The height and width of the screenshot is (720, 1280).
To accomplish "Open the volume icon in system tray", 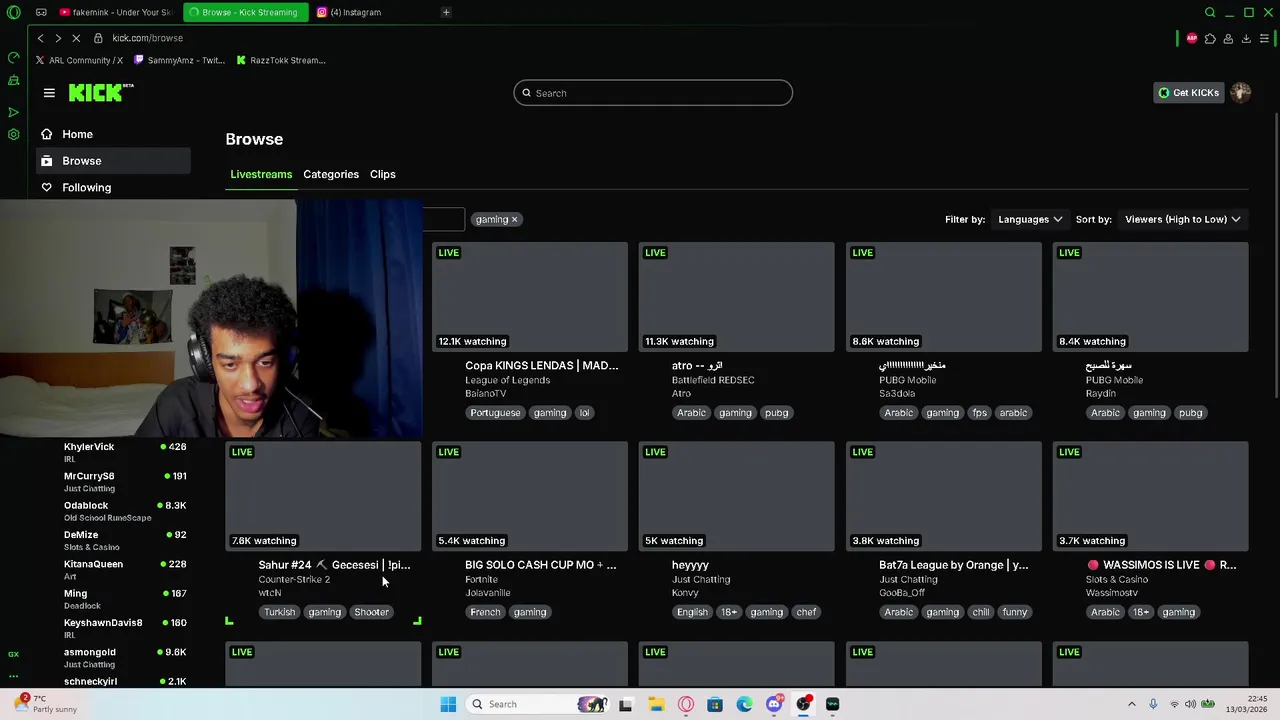I will 1191,704.
